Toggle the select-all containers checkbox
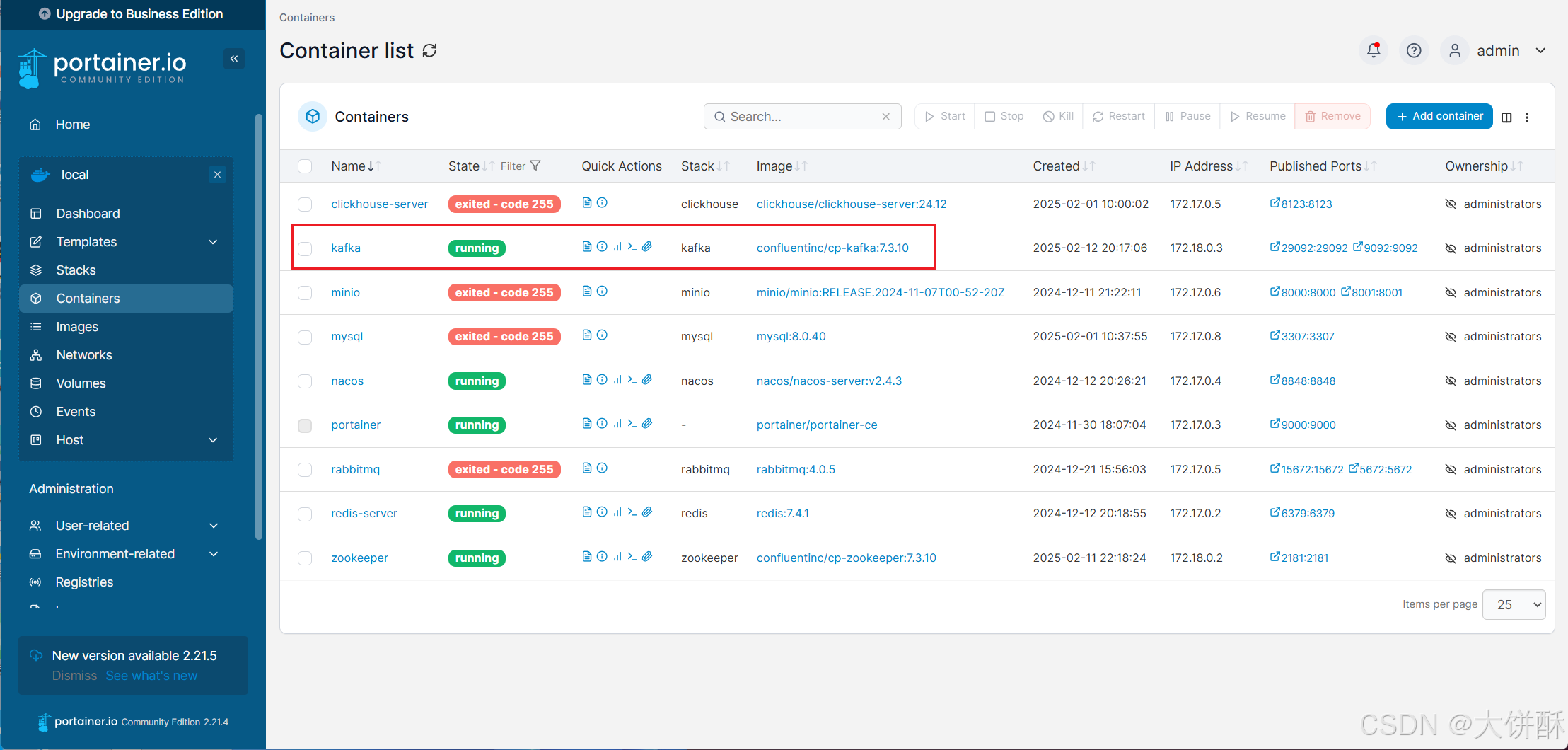This screenshot has width=1568, height=750. click(x=305, y=166)
